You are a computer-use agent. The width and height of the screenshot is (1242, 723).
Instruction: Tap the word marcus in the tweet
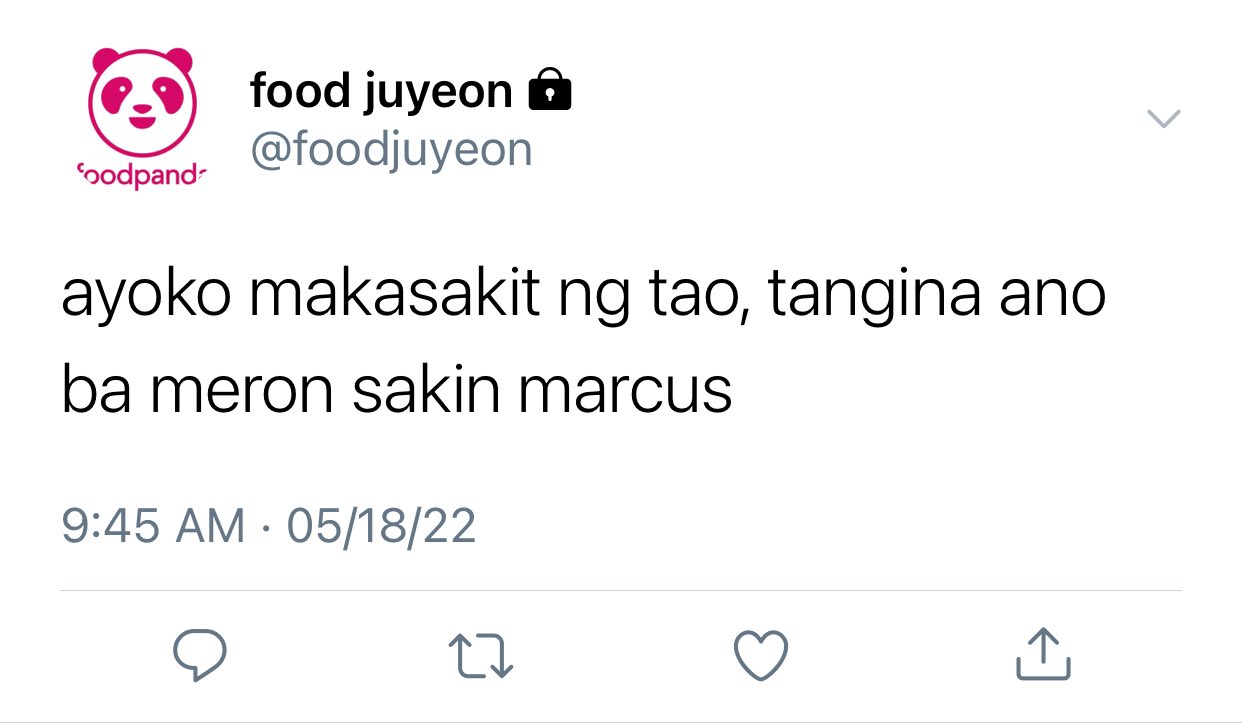pyautogui.click(x=625, y=392)
